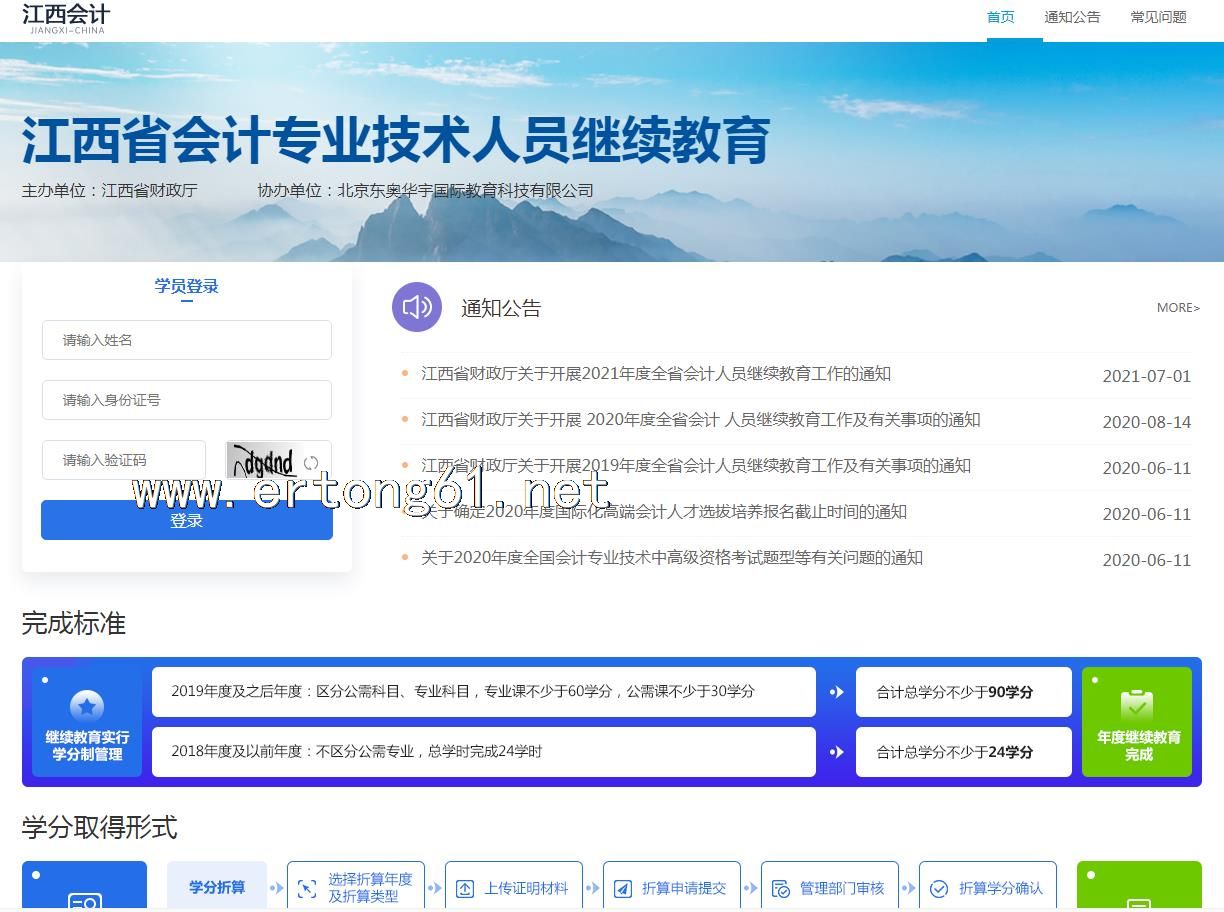This screenshot has width=1224, height=912.
Task: Click the select conversion year icon
Action: [307, 888]
